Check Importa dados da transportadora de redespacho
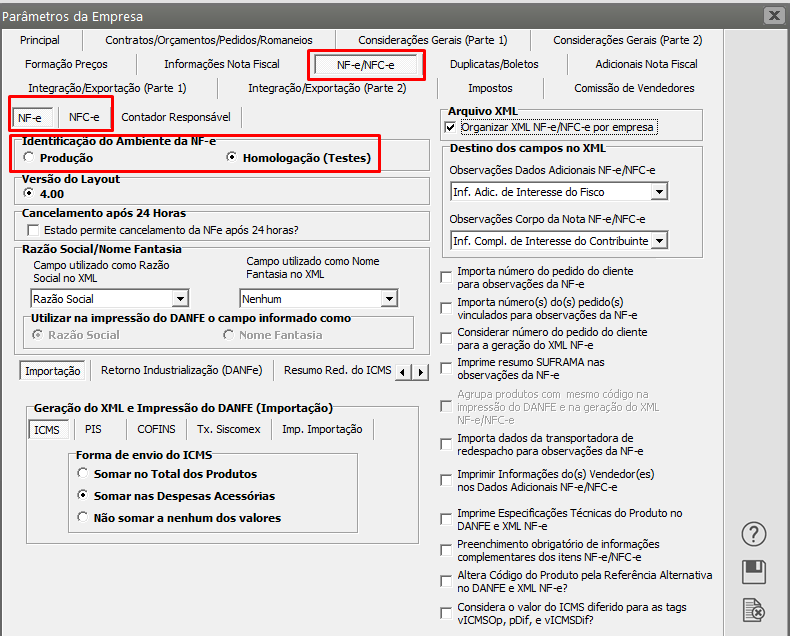 click(x=446, y=444)
